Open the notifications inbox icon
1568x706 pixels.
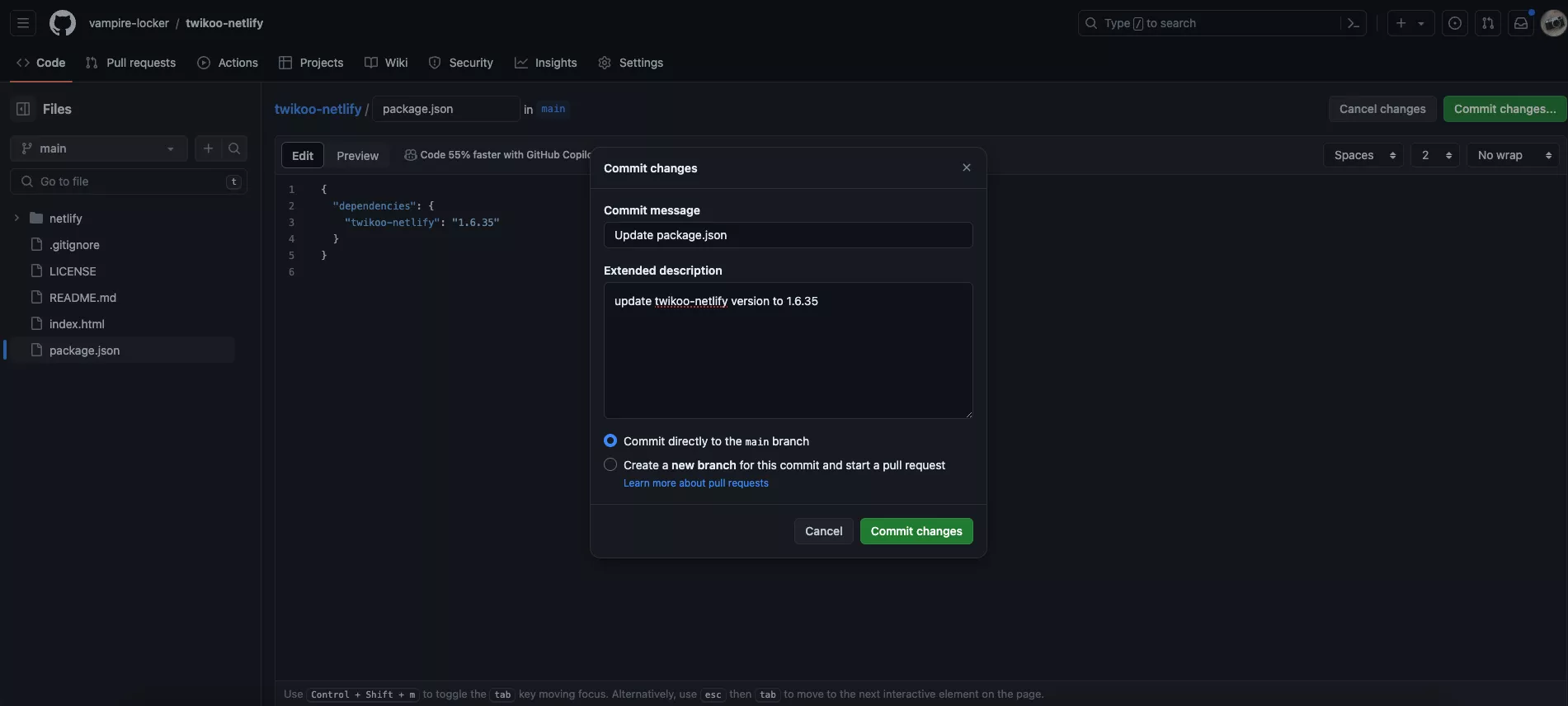click(x=1521, y=23)
